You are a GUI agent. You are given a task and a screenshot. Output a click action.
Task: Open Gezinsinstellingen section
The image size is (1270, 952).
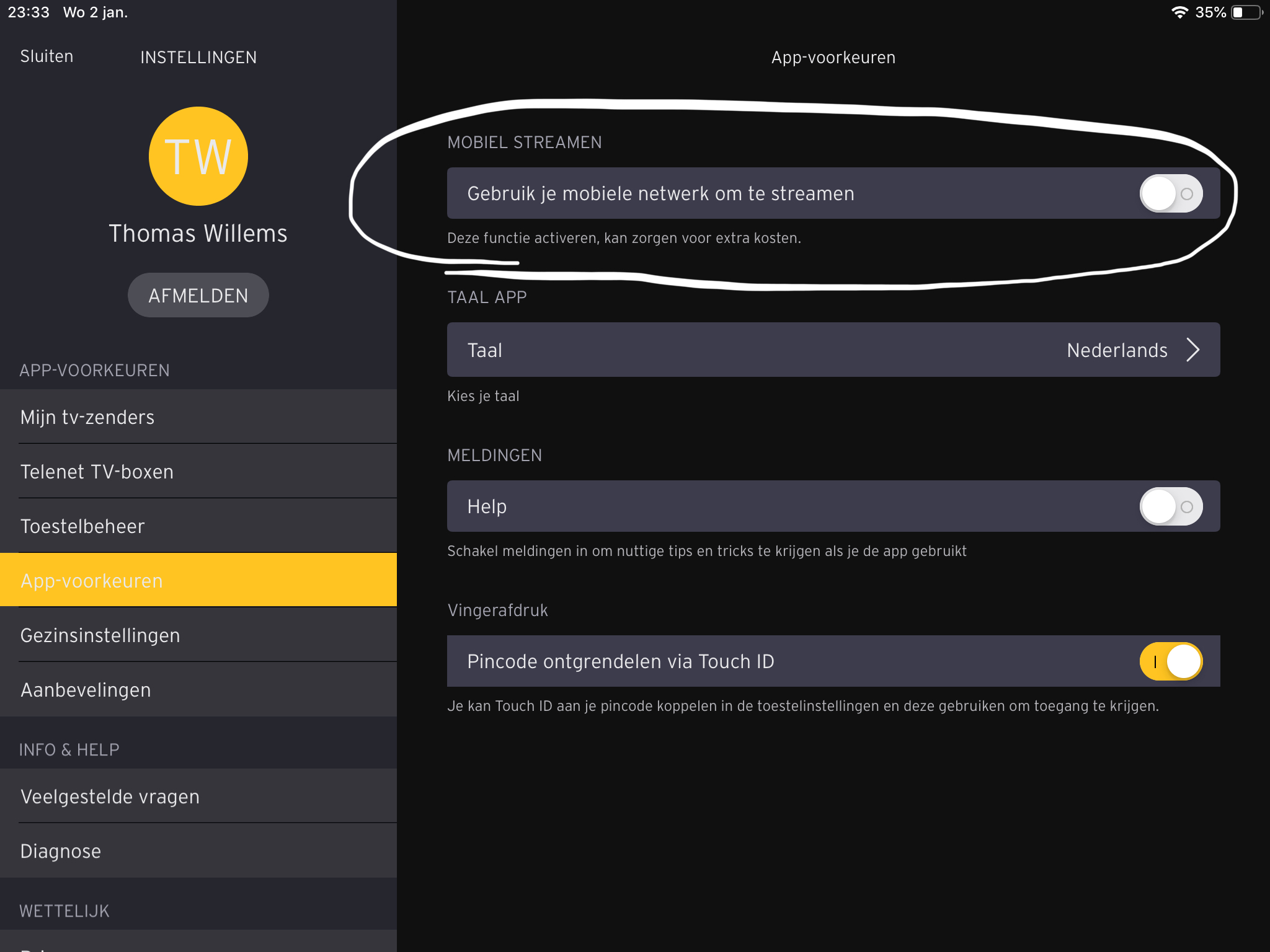pyautogui.click(x=100, y=635)
